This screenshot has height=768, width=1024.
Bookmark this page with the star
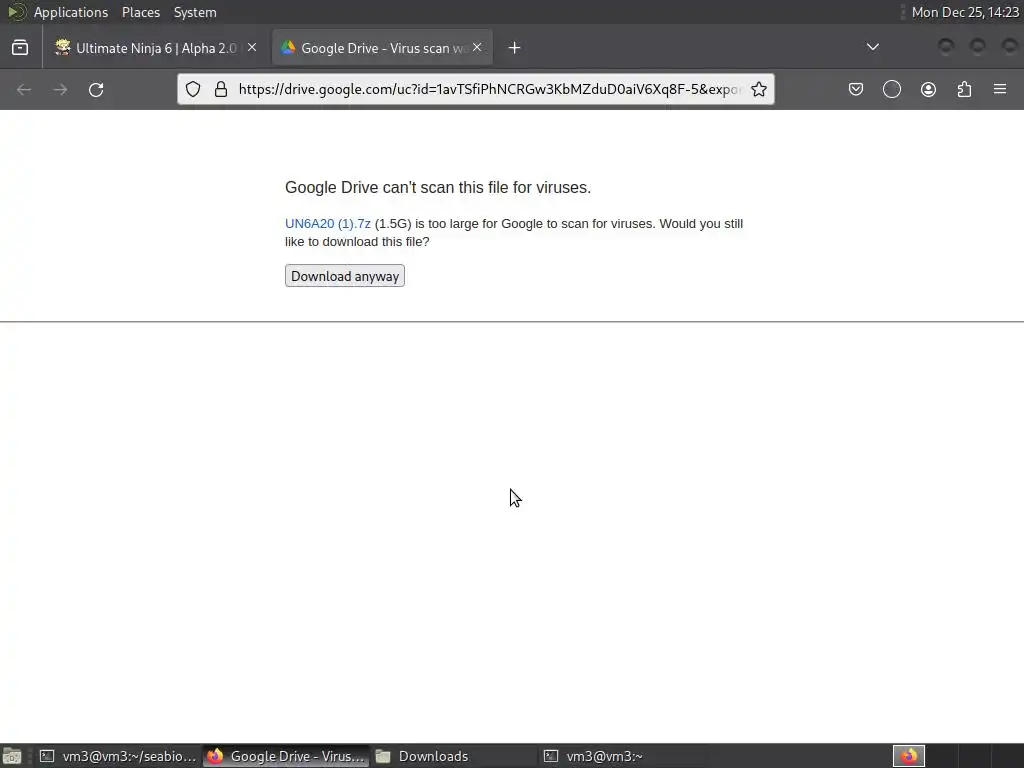758,89
